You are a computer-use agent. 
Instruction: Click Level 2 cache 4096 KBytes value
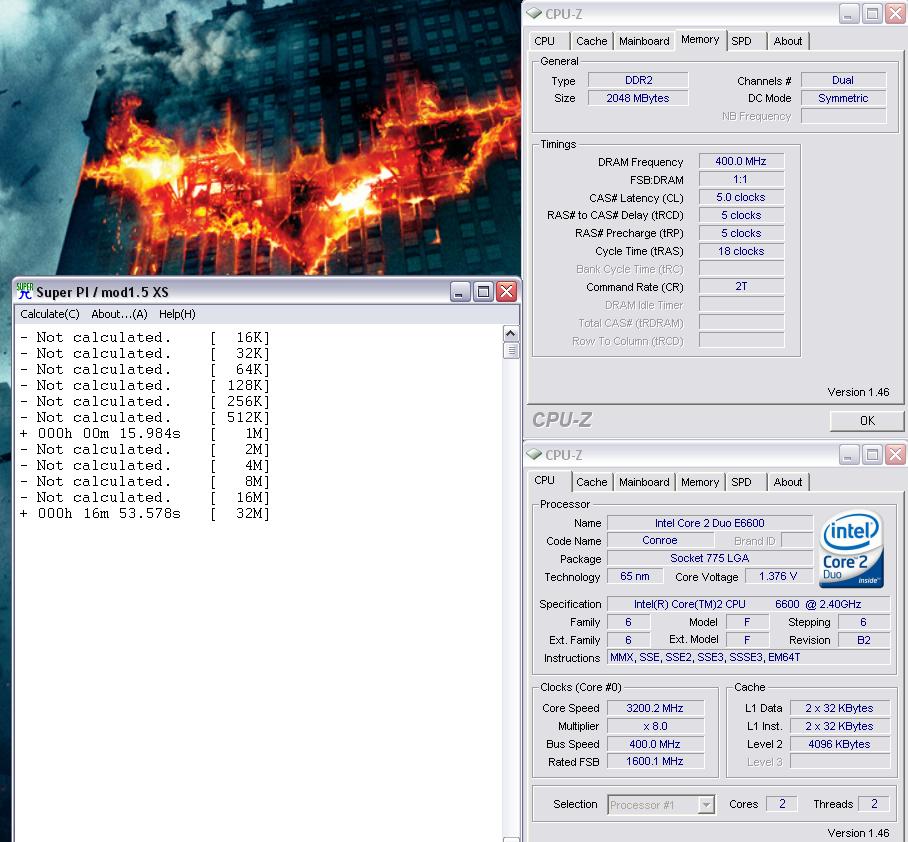point(840,744)
